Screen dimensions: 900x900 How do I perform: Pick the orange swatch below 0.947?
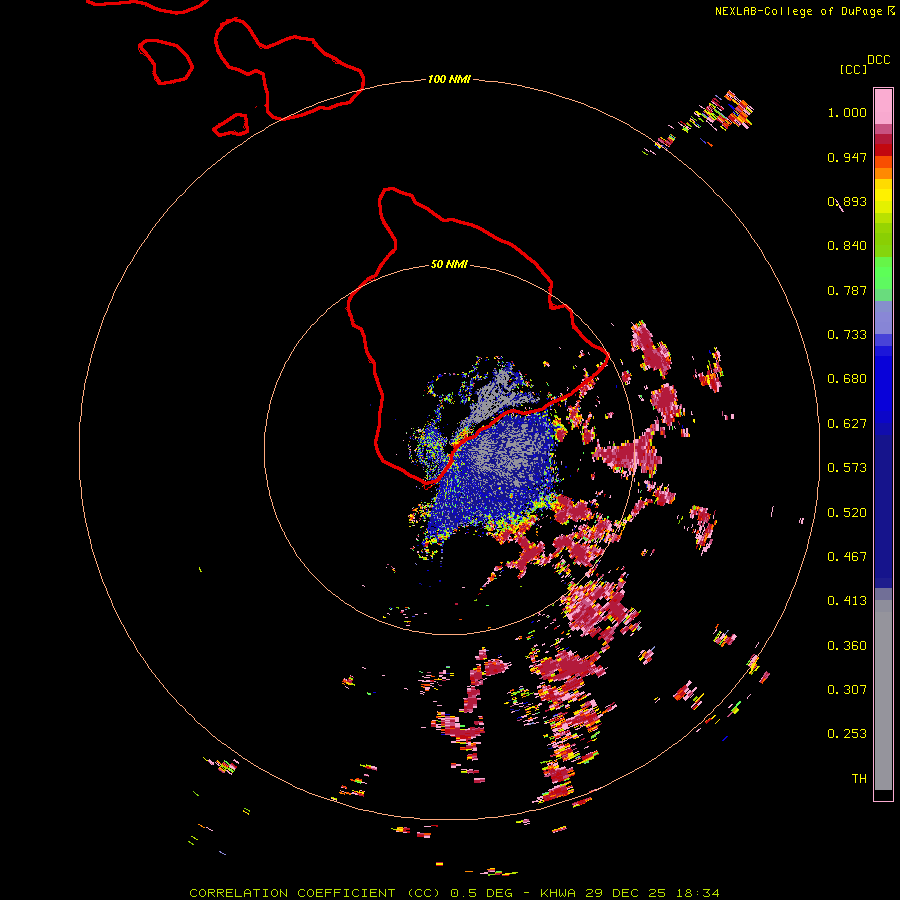883,172
